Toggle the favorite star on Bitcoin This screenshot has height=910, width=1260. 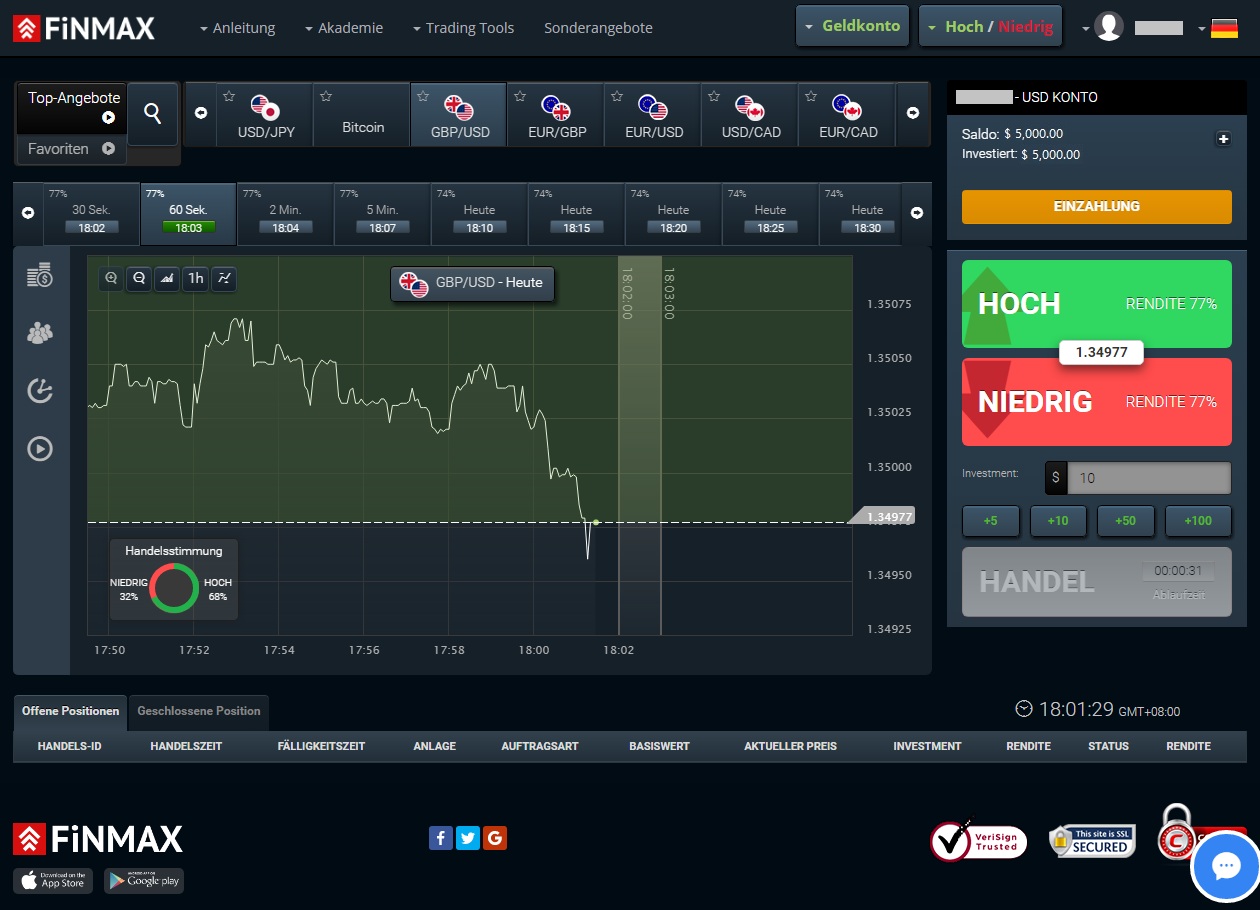tap(326, 97)
